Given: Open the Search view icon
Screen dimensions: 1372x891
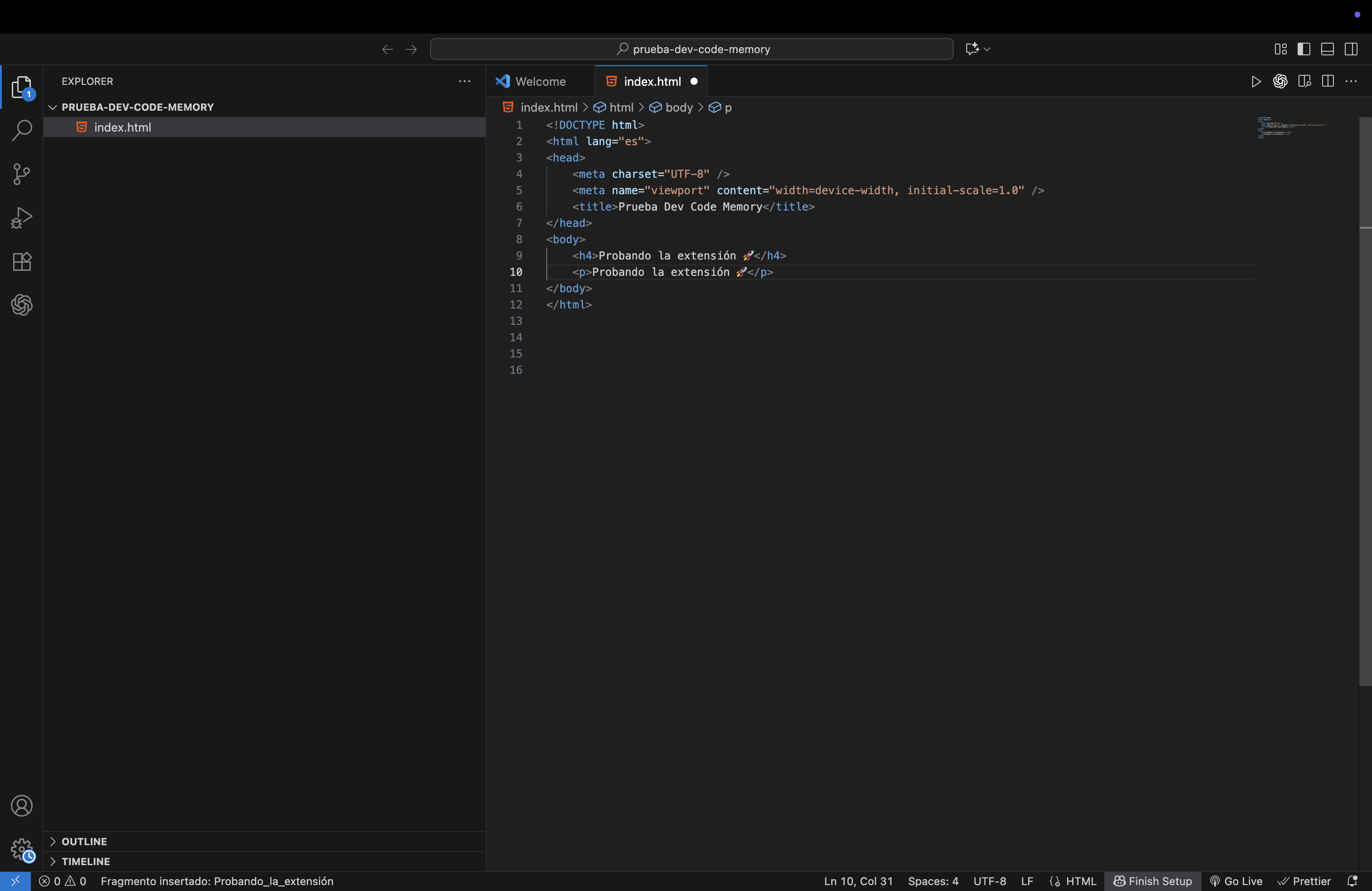Looking at the screenshot, I should click(21, 130).
